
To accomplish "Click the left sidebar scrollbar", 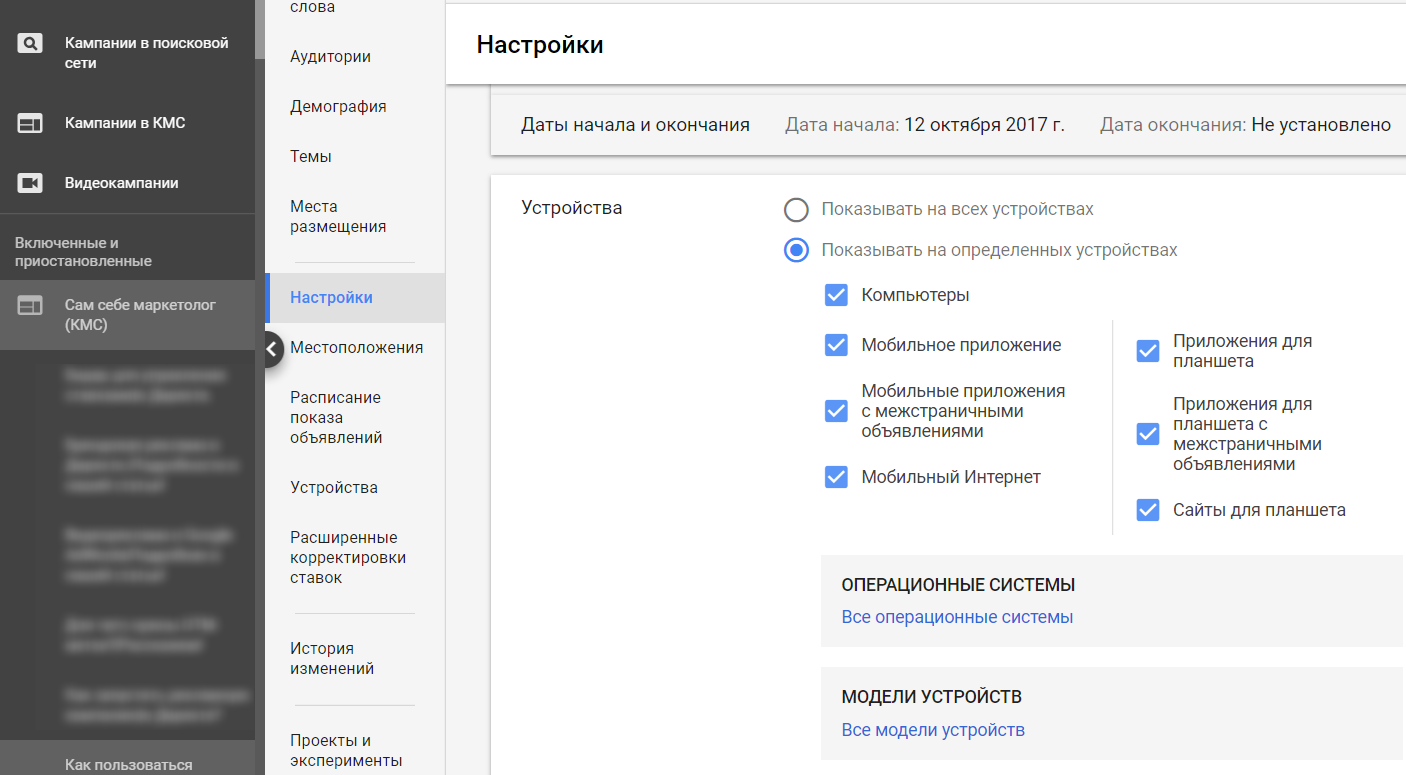I will 260,30.
